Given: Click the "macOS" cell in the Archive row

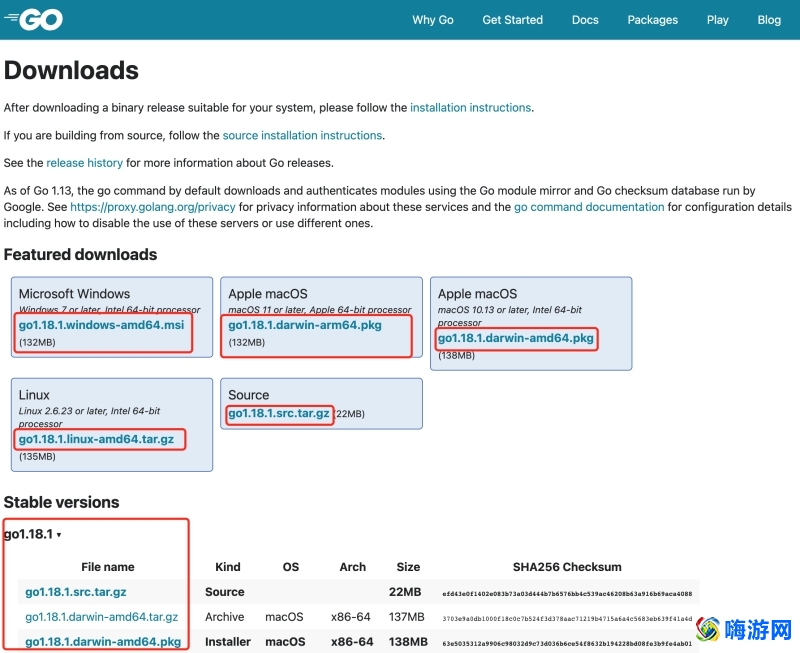Looking at the screenshot, I should tap(284, 617).
